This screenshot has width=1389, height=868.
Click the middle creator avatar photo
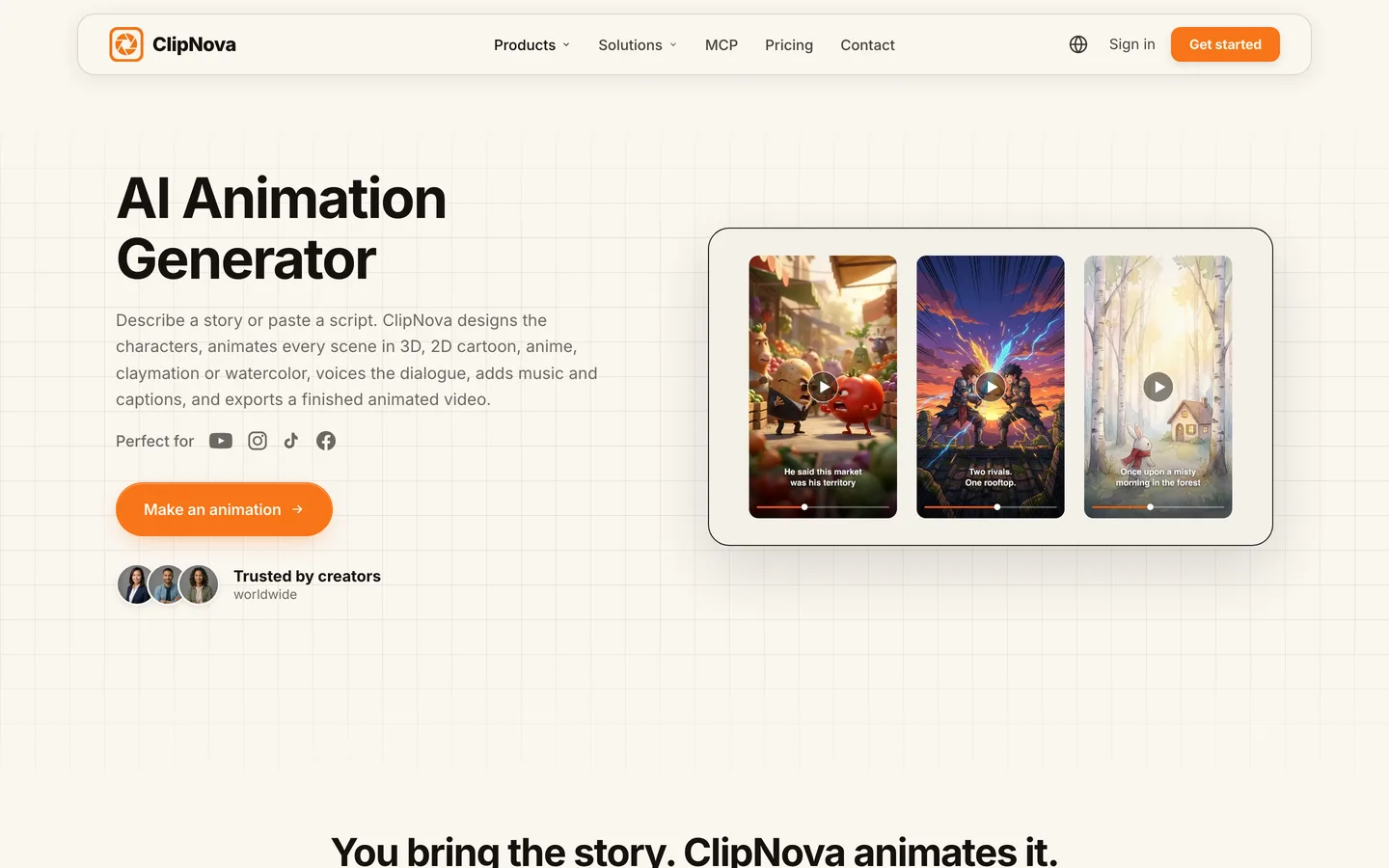tap(168, 584)
